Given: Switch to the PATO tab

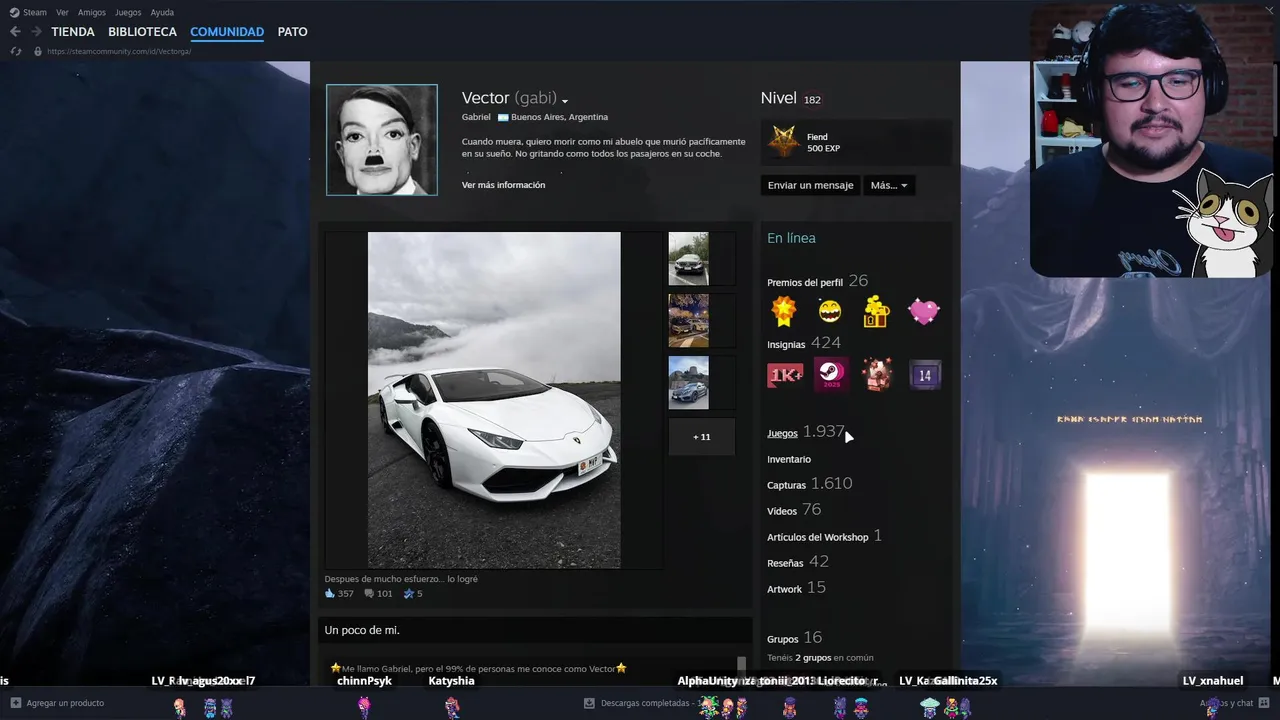Looking at the screenshot, I should tap(292, 32).
